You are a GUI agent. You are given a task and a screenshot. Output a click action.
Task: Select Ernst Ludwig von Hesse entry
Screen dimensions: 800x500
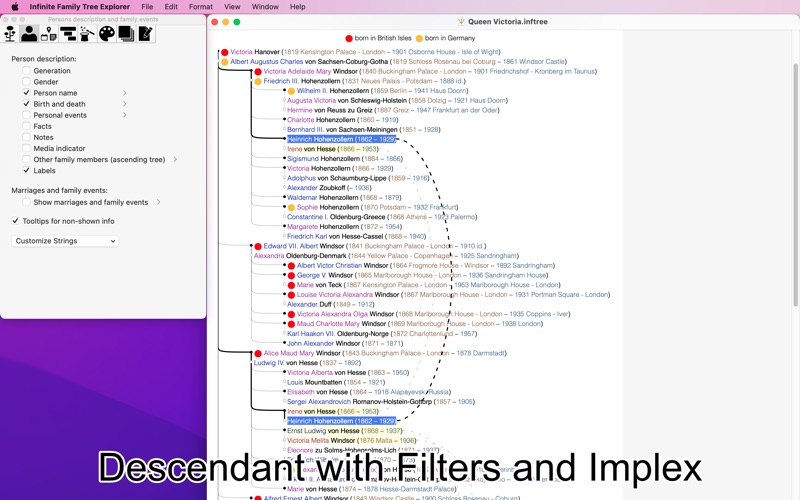pos(344,431)
